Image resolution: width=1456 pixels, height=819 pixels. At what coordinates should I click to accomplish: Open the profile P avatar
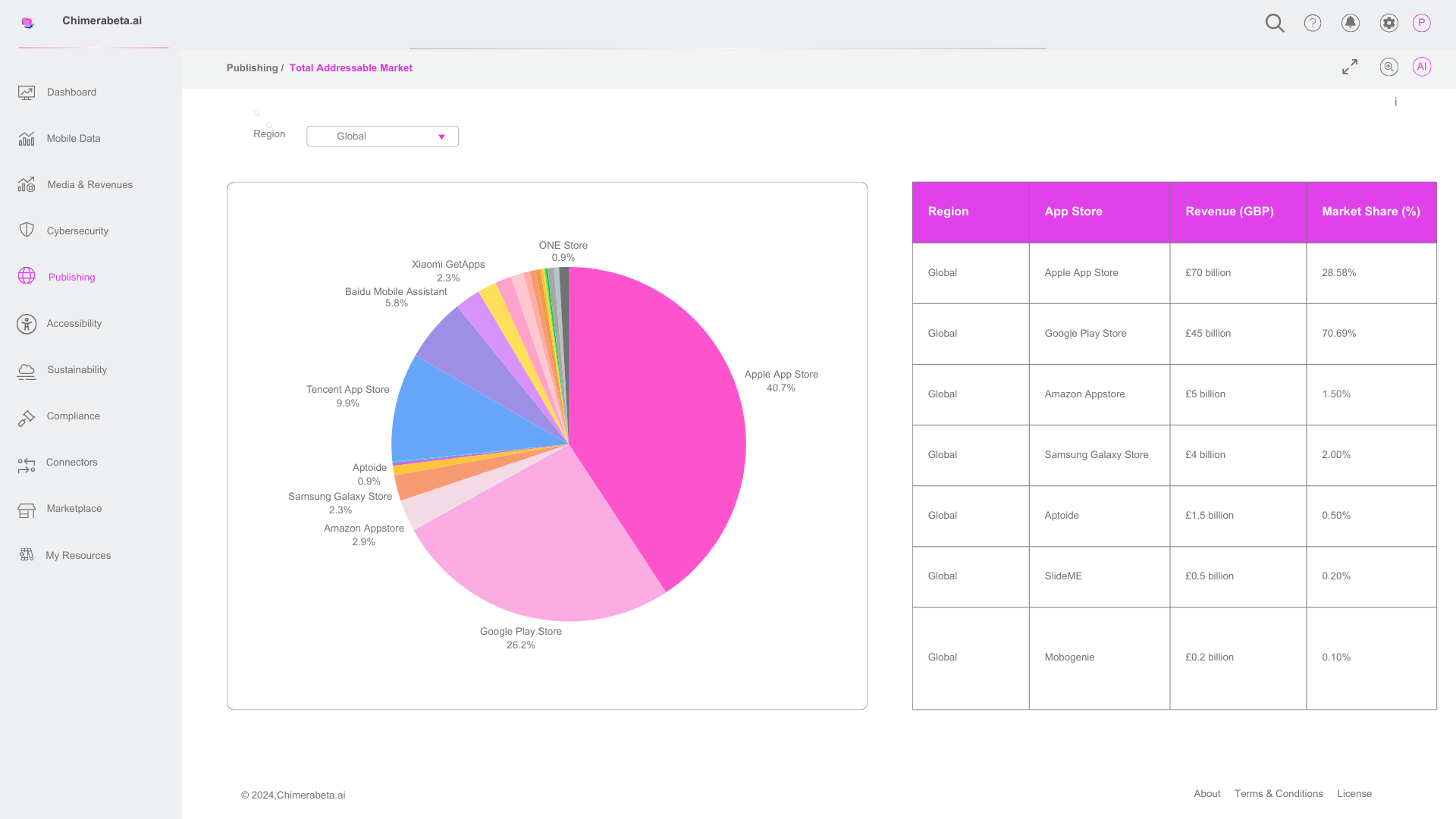[1422, 23]
